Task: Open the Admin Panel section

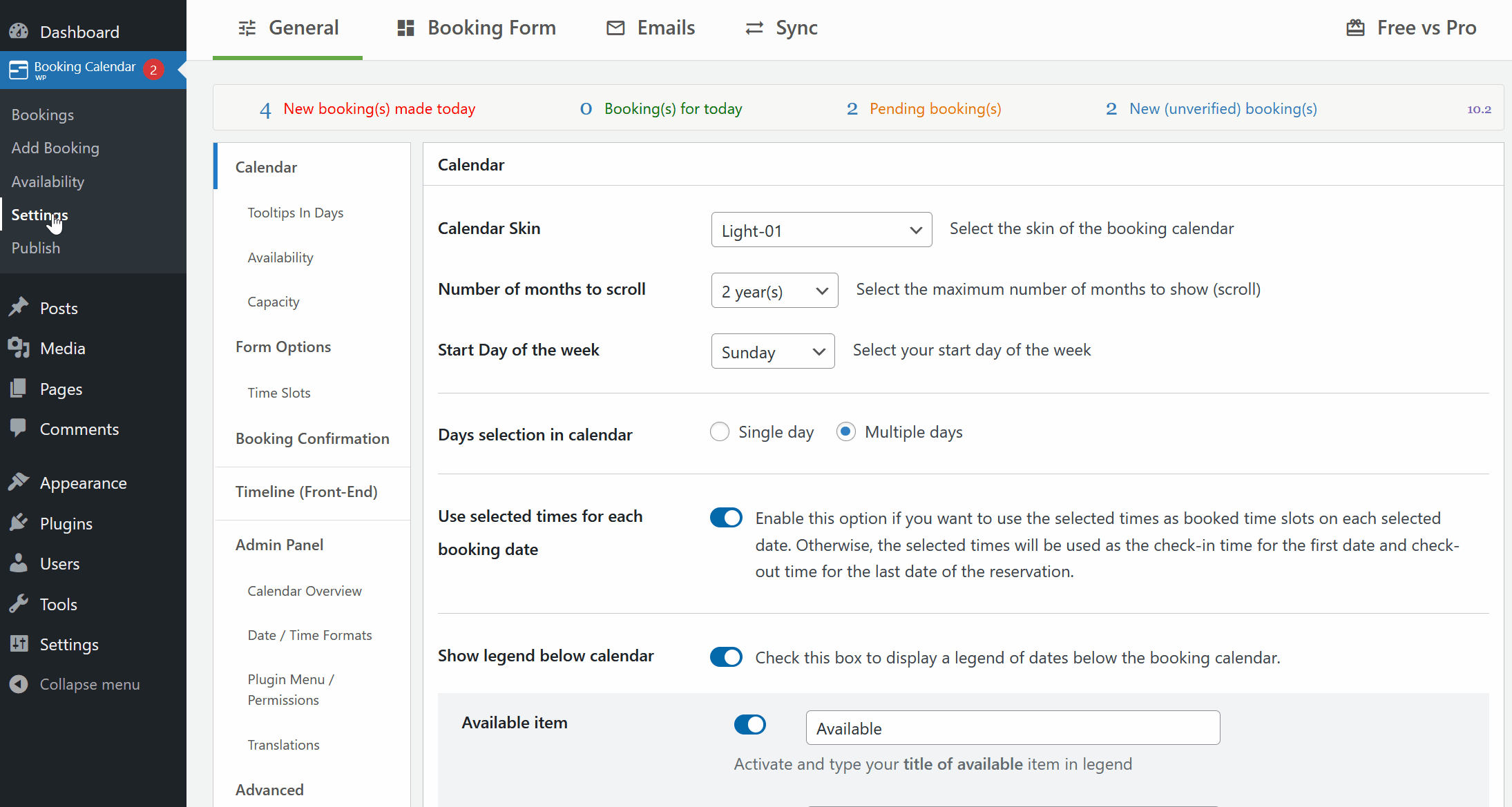Action: [x=279, y=545]
